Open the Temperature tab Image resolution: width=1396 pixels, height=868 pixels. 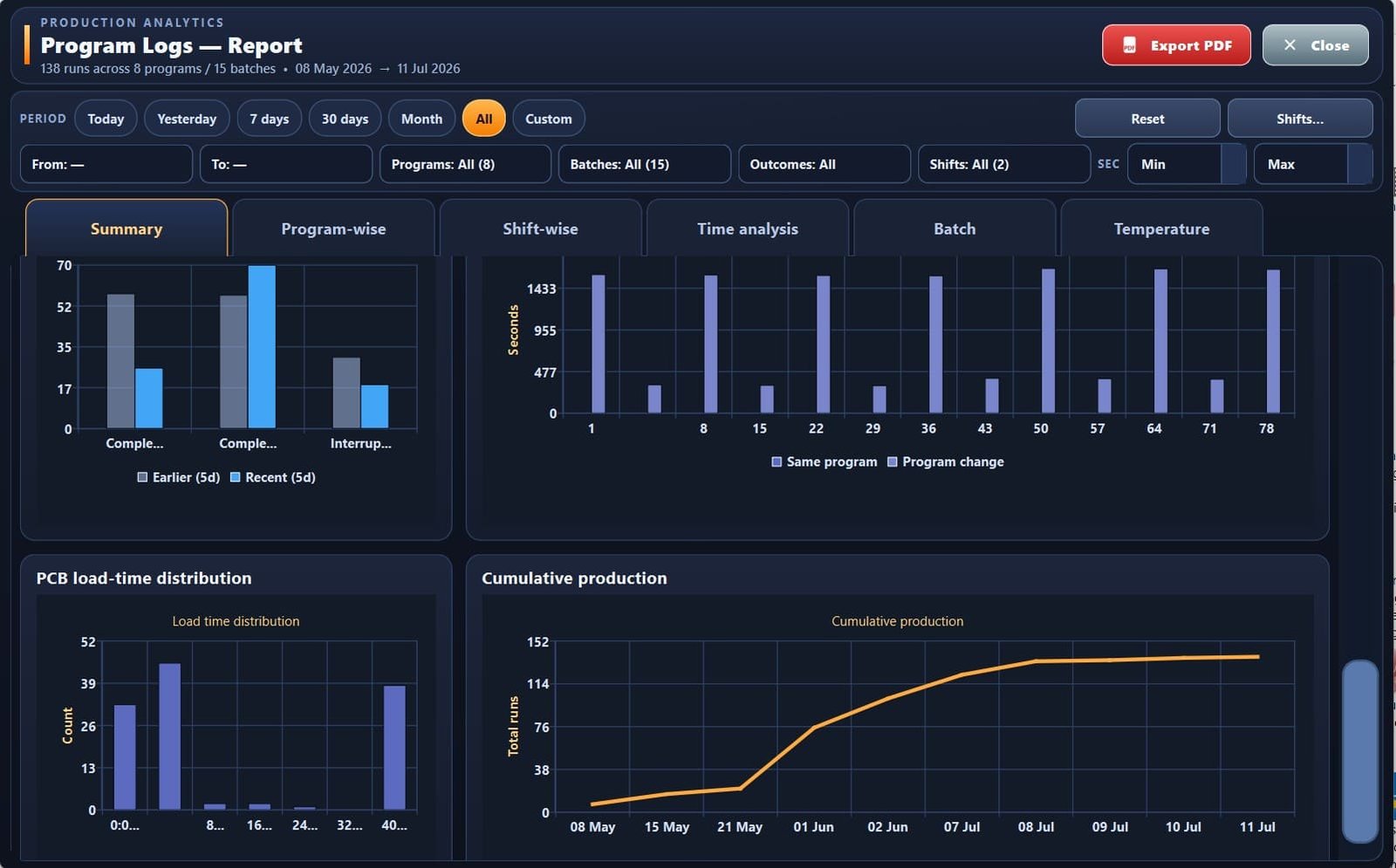tap(1161, 229)
